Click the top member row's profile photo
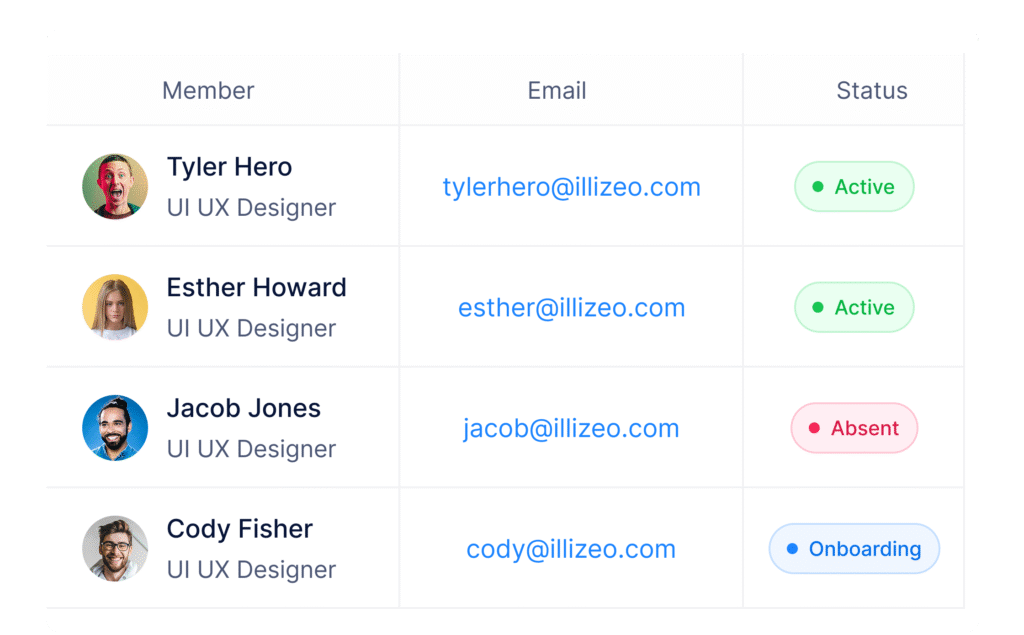 [115, 187]
